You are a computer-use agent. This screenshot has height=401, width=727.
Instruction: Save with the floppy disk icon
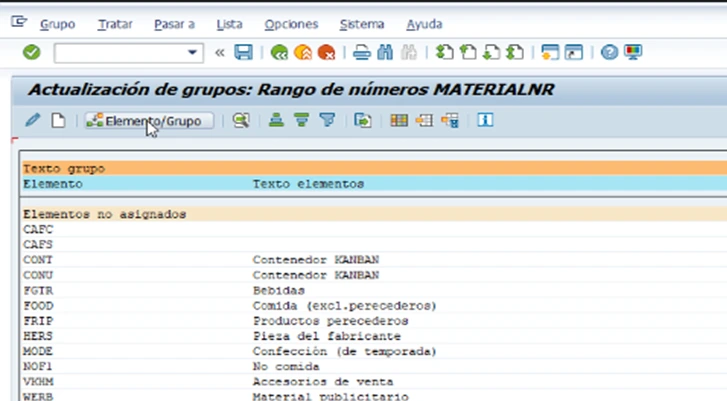243,52
